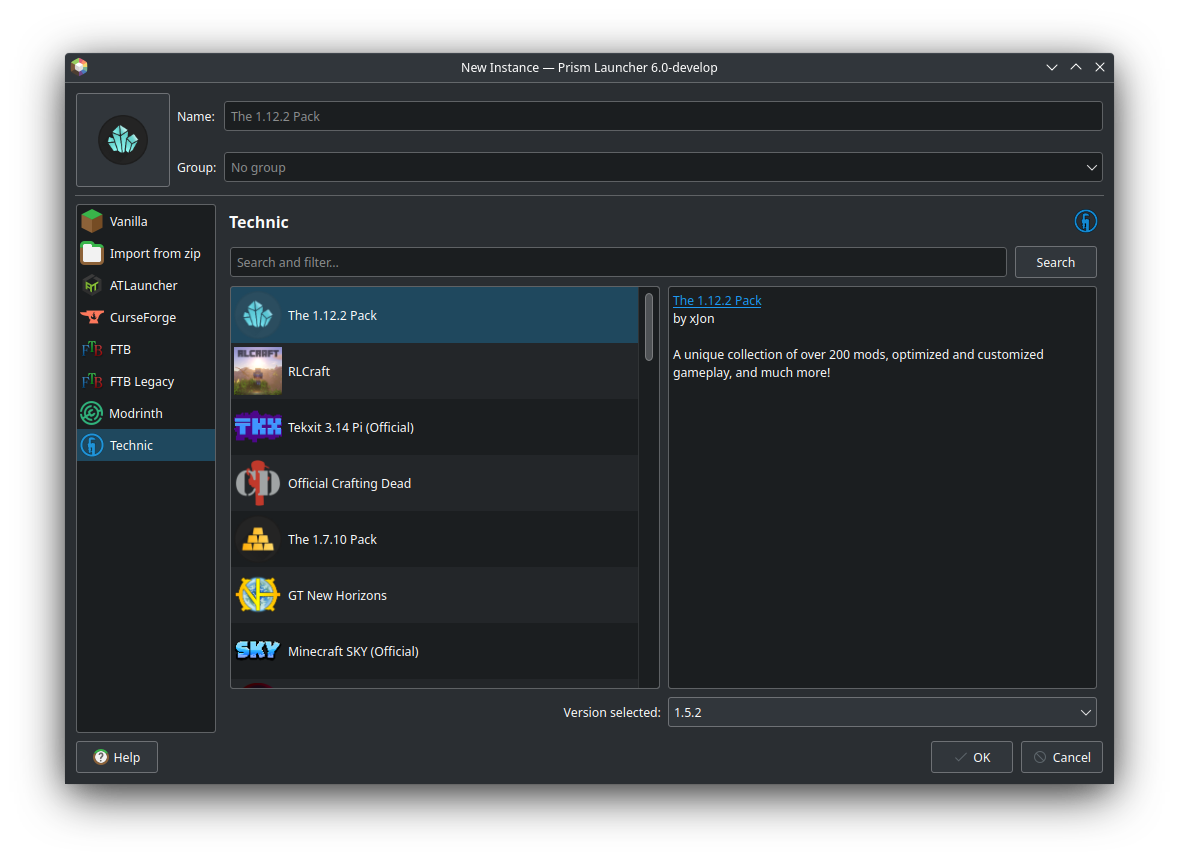Select The 1.7.10 Pack entry
This screenshot has width=1179, height=861.
tap(435, 539)
